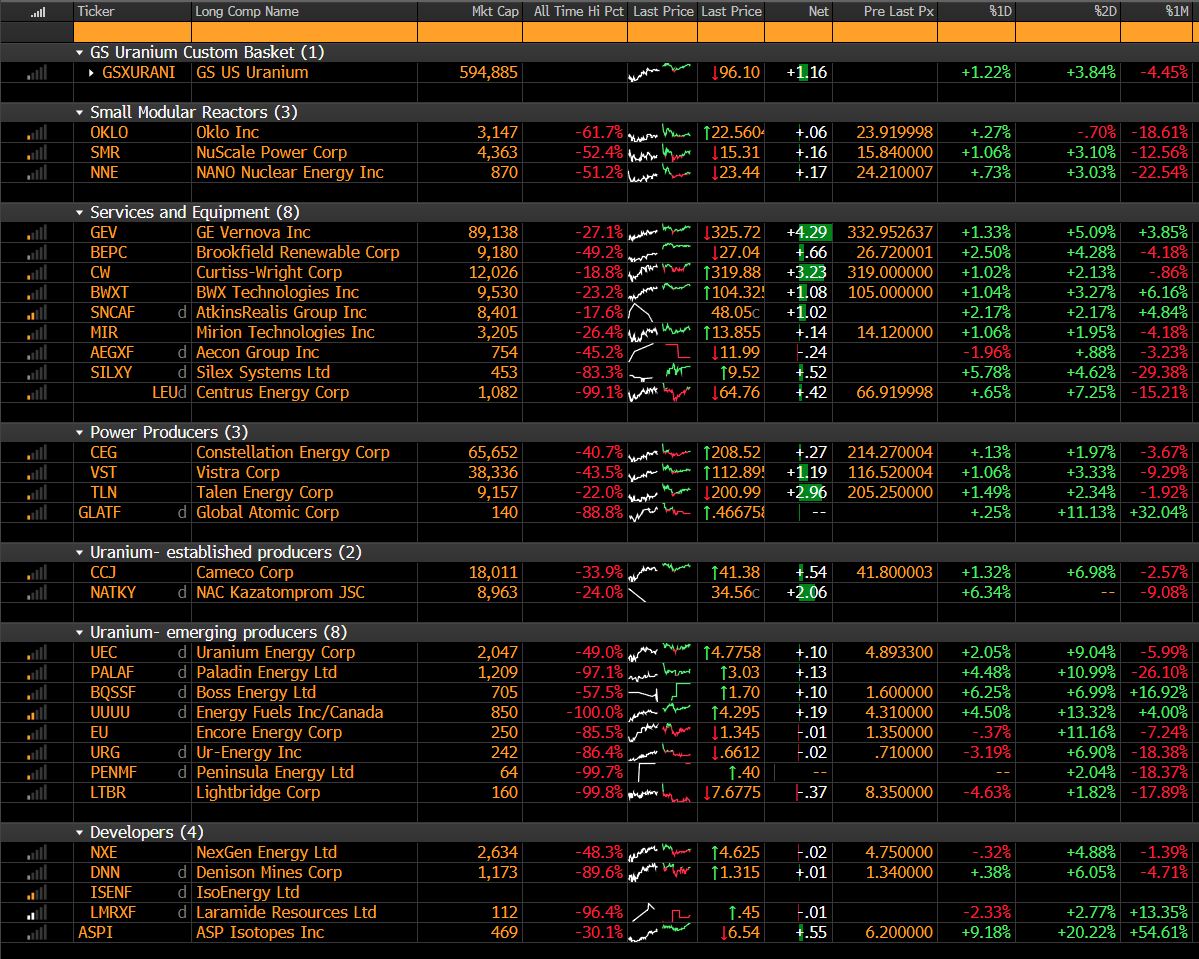Click GE Vernova net change +4.29

pos(807,232)
